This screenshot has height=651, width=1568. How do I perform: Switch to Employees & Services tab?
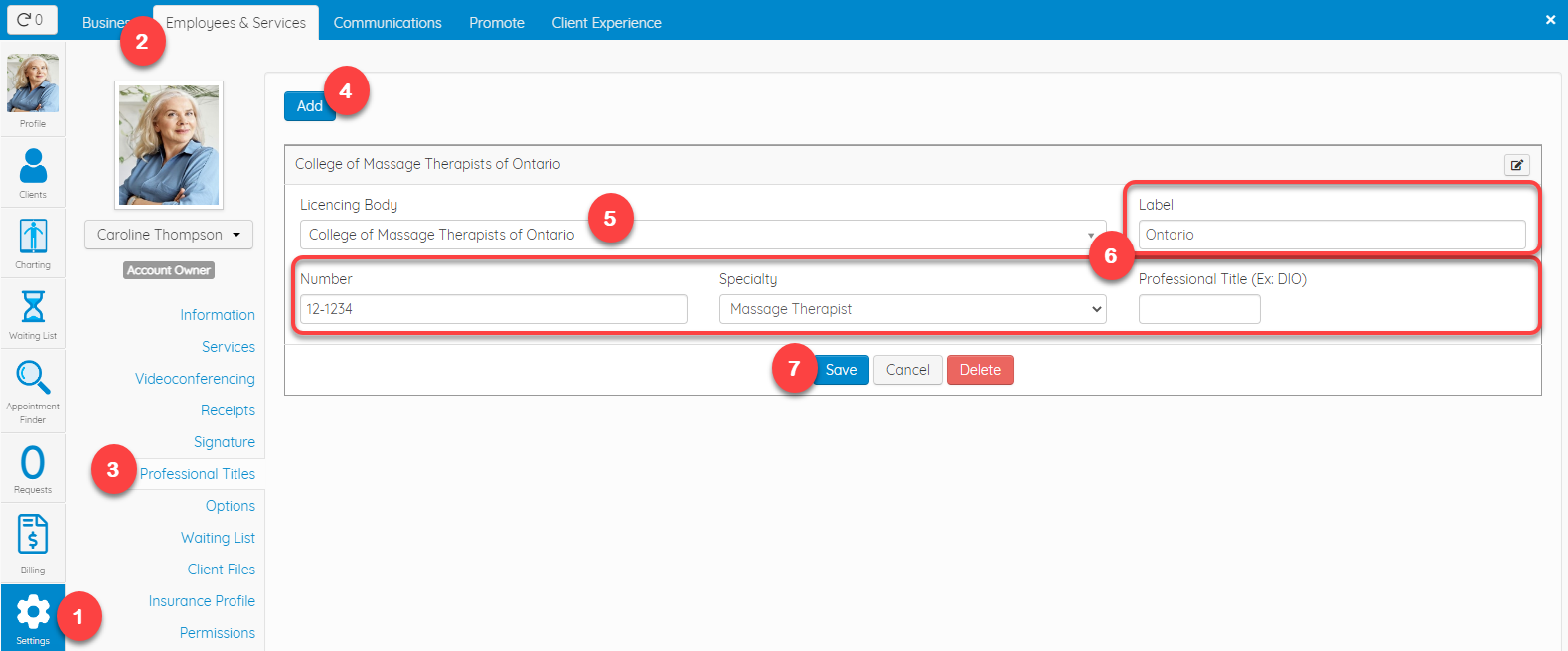tap(235, 22)
